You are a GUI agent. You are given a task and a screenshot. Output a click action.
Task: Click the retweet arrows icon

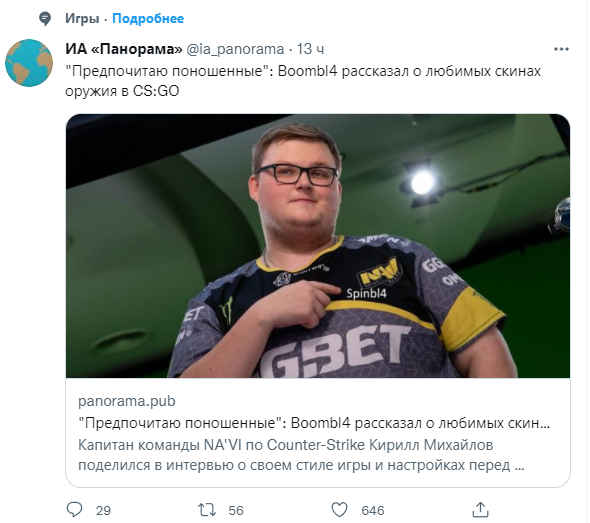click(x=207, y=510)
